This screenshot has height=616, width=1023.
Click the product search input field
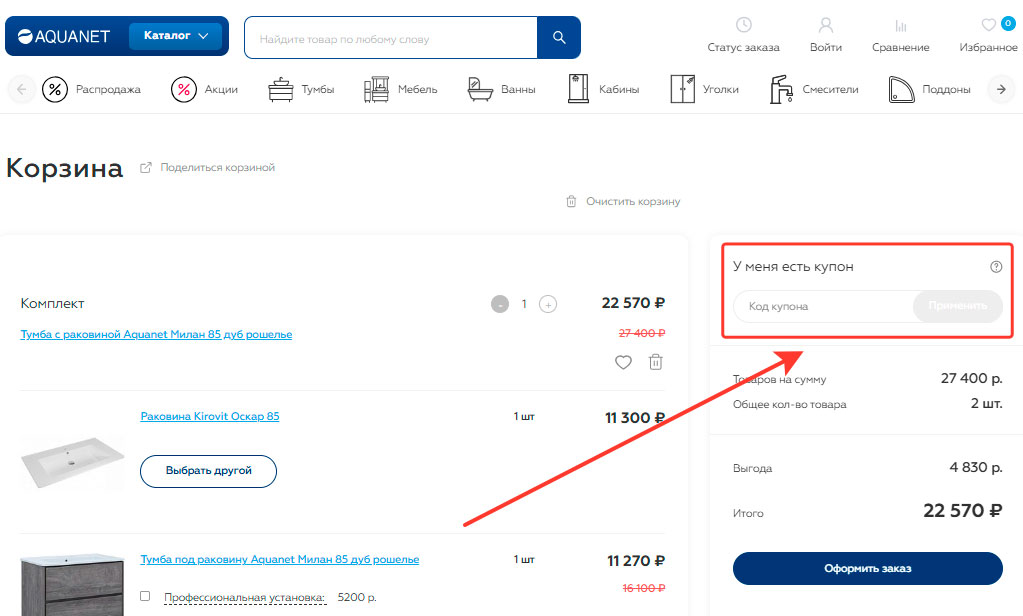click(391, 38)
